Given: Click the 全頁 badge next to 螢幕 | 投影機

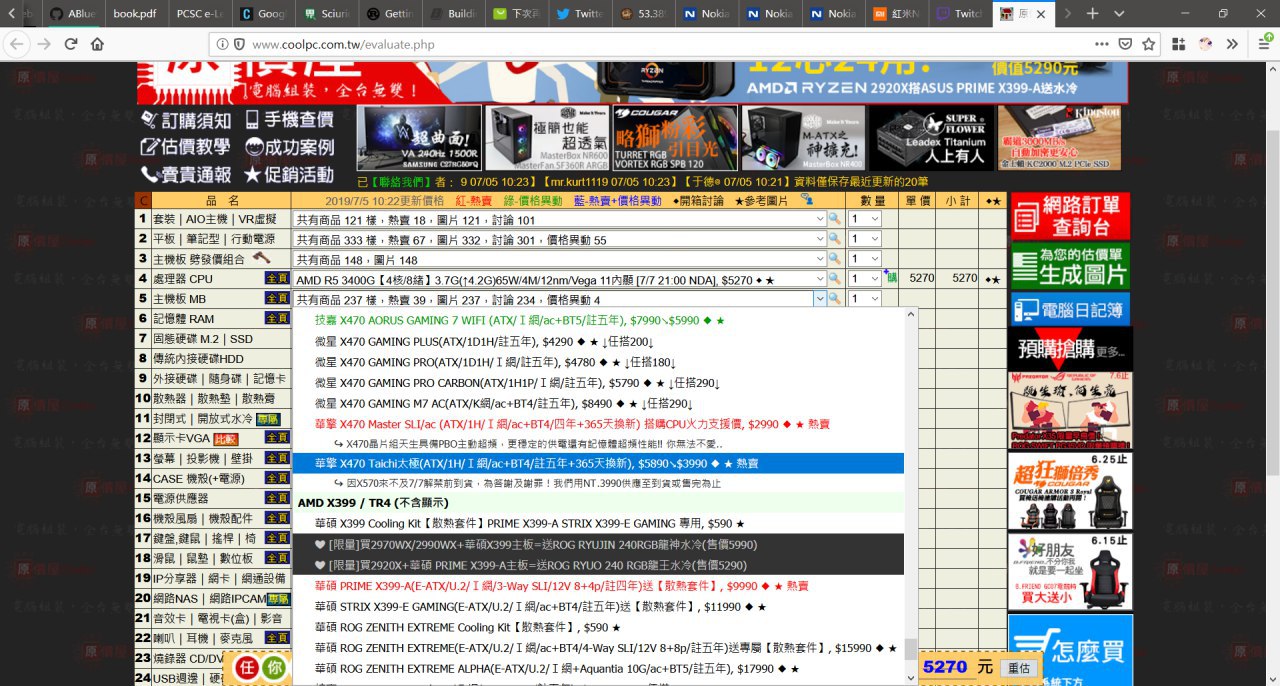Looking at the screenshot, I should [277, 458].
